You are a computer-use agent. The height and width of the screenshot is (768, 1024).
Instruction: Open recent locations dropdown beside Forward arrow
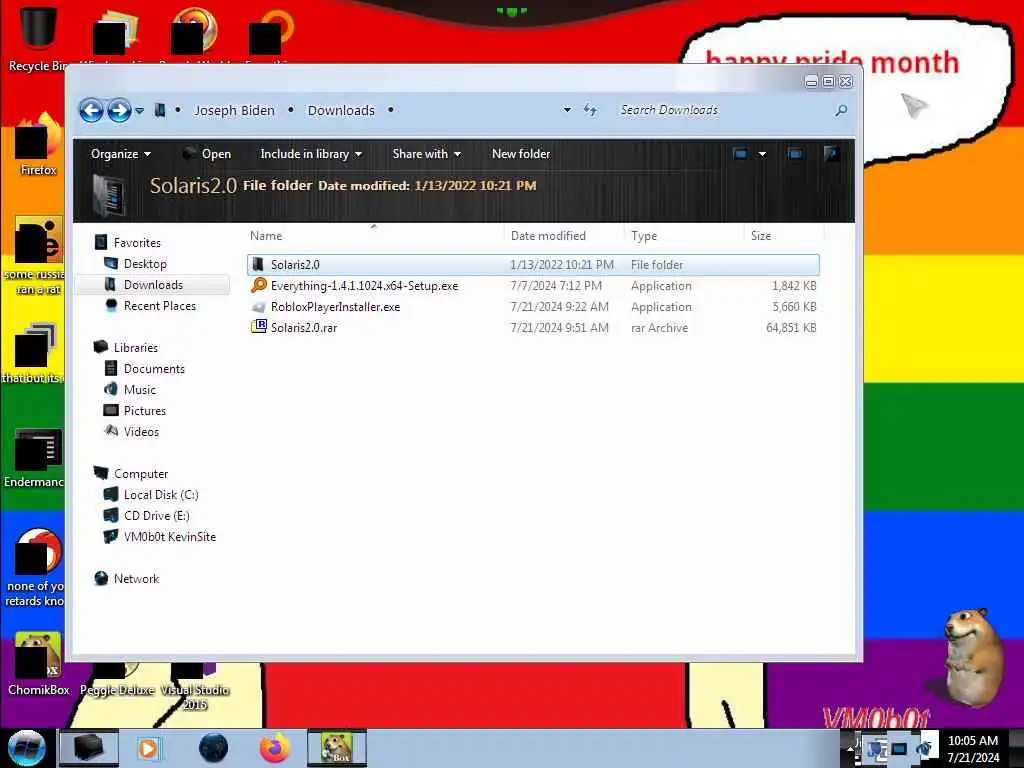tap(139, 111)
